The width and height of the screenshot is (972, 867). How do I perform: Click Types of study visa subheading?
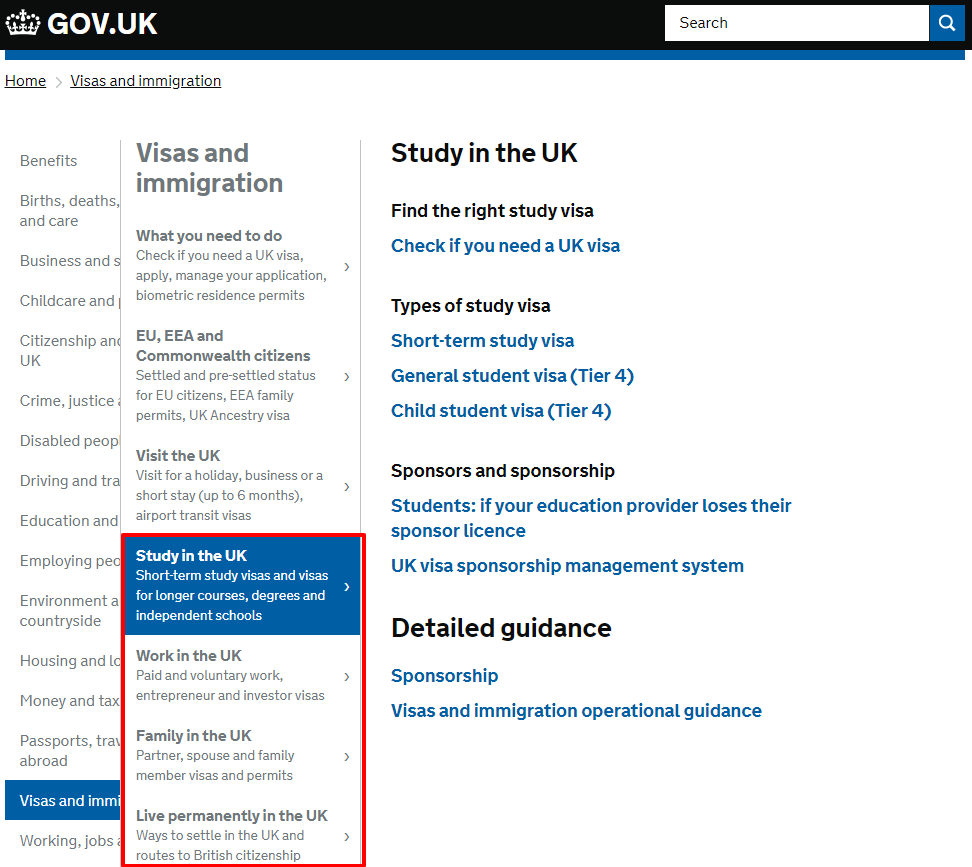[x=471, y=306]
